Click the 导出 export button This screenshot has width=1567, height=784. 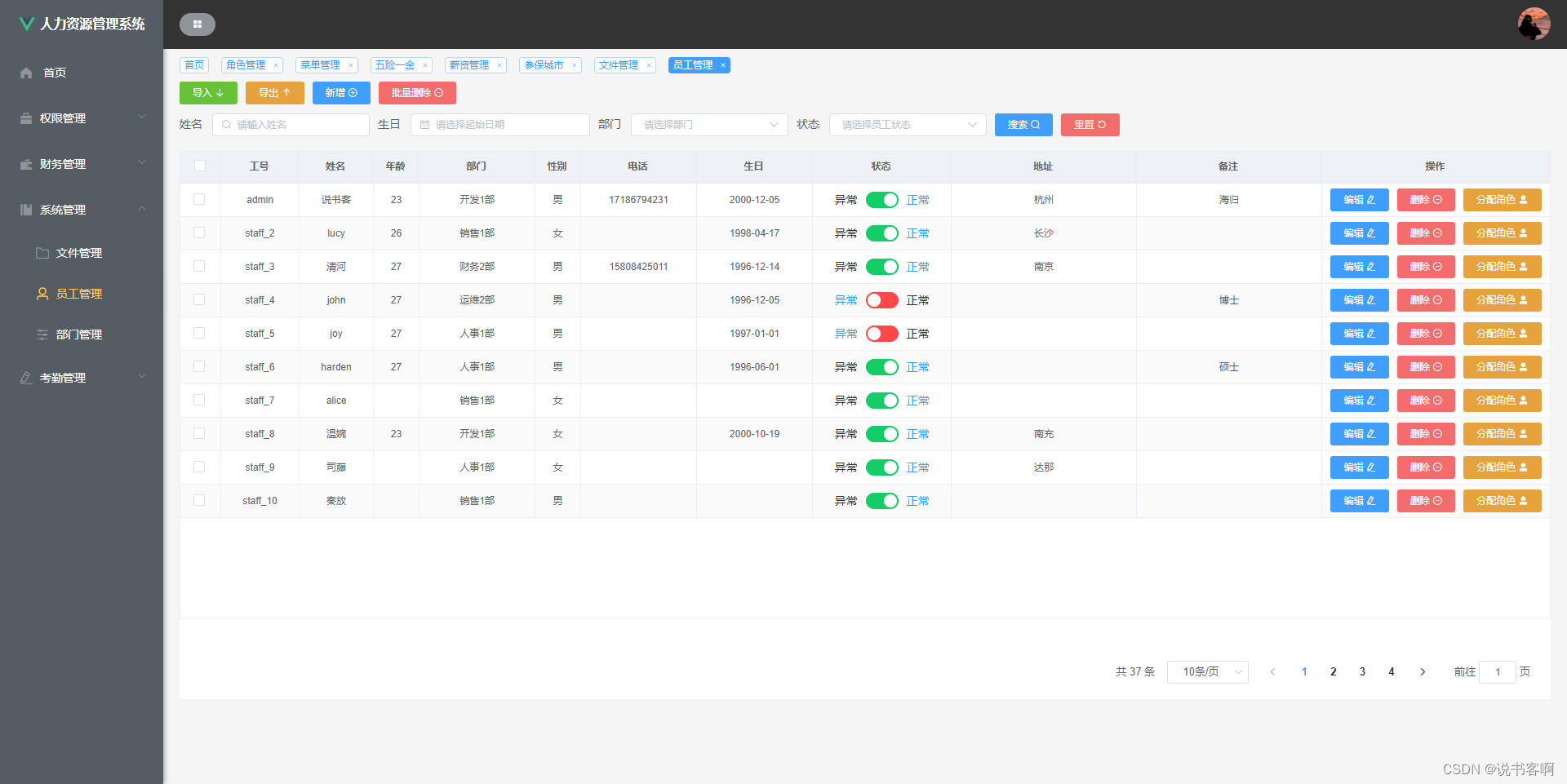tap(275, 93)
